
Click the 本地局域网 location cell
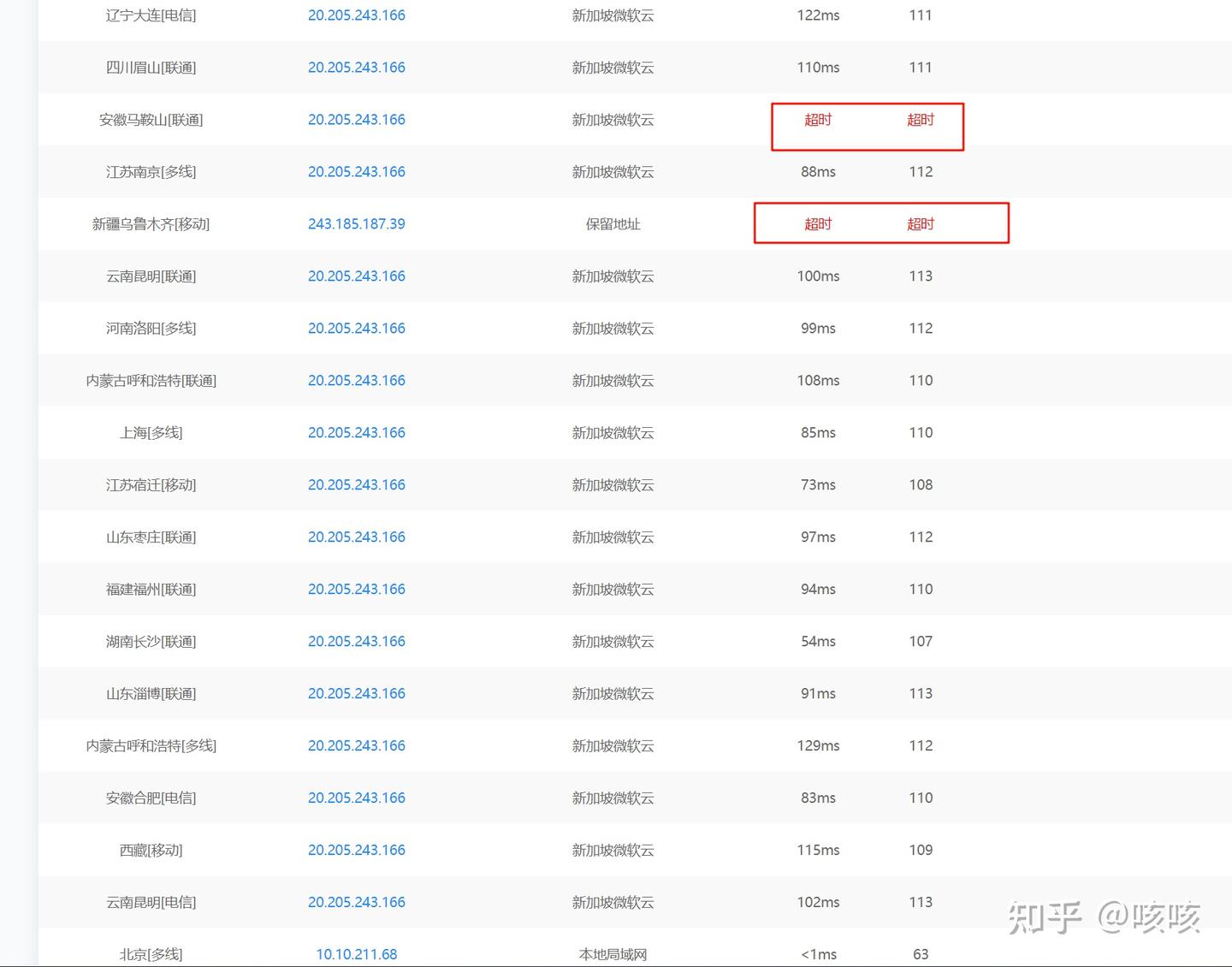pyautogui.click(x=613, y=955)
